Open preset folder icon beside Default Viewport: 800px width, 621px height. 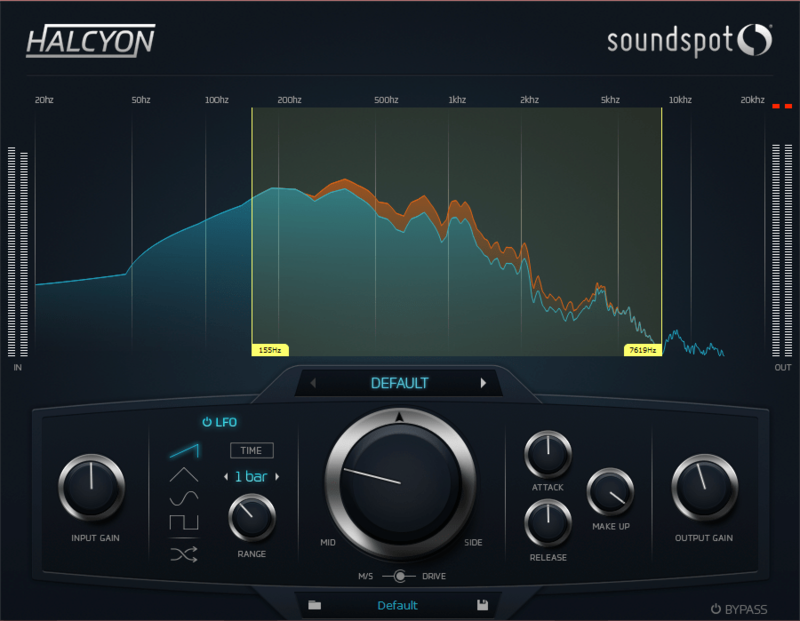tap(314, 605)
